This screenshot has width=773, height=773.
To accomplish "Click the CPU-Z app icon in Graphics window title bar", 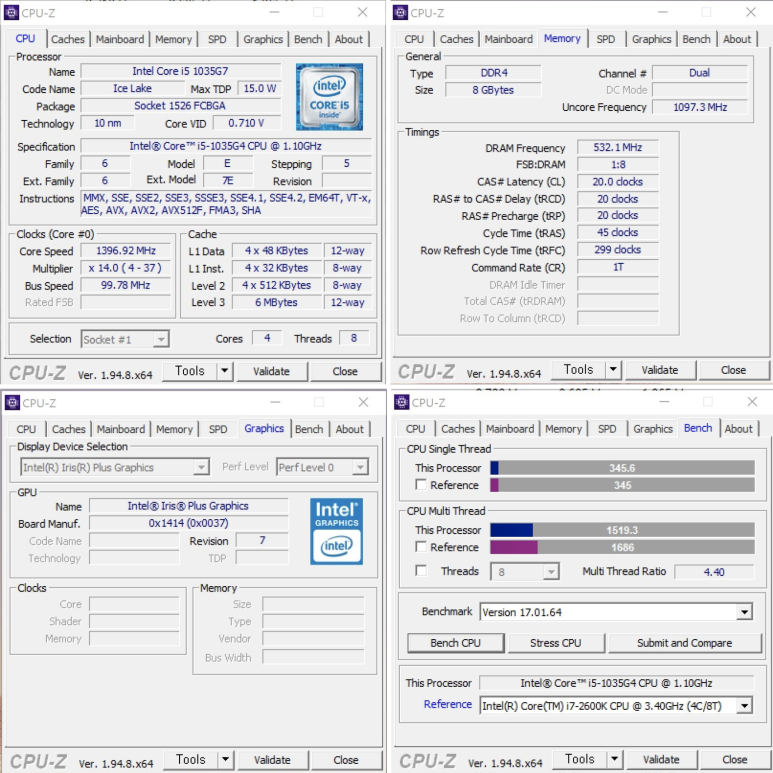I will [x=12, y=402].
